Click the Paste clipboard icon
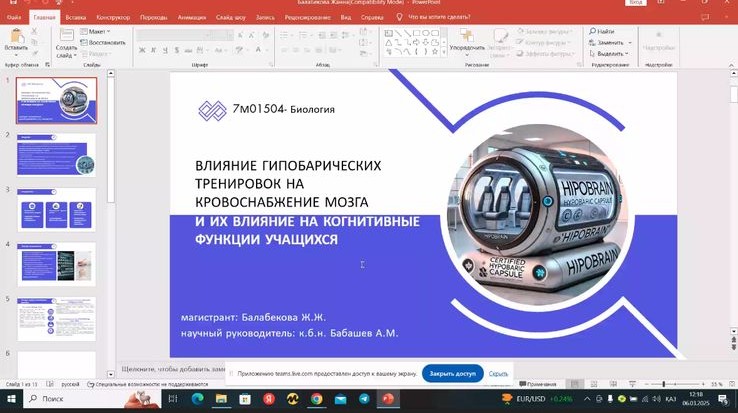738x413 pixels. coord(16,36)
